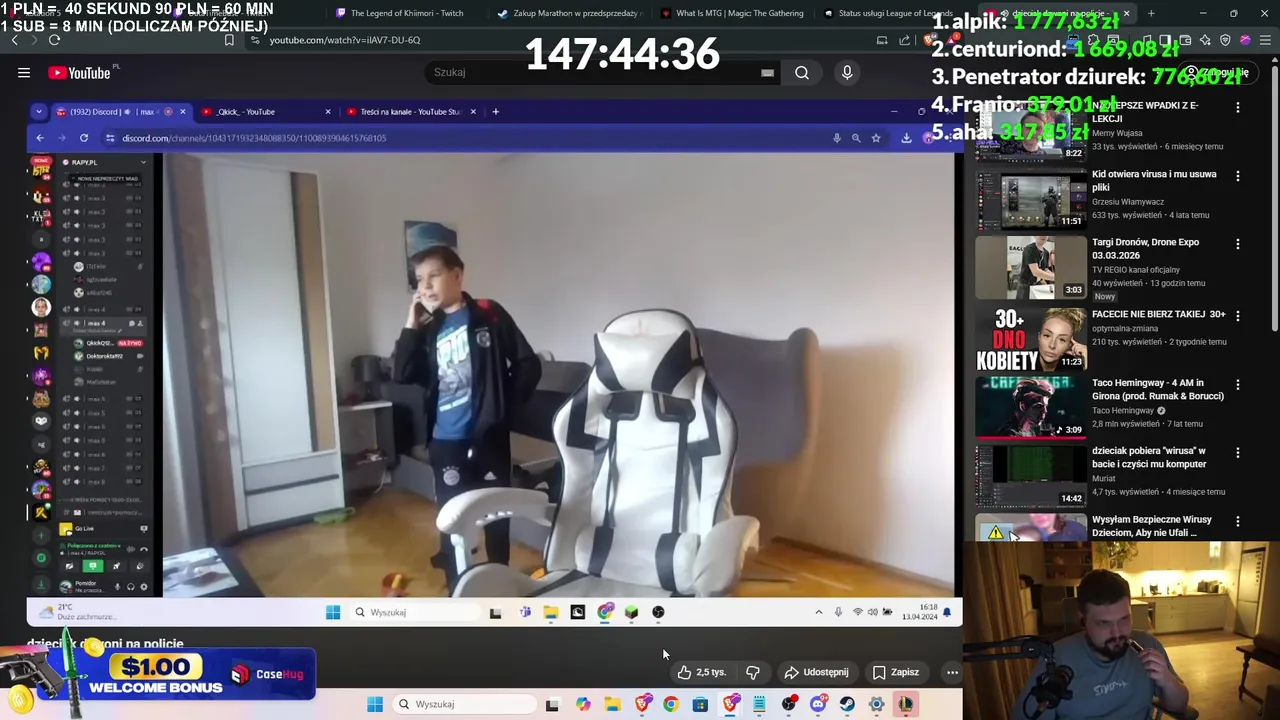The image size is (1280, 720).
Task: Open Start on the in-video Windows taskbar
Action: [333, 612]
